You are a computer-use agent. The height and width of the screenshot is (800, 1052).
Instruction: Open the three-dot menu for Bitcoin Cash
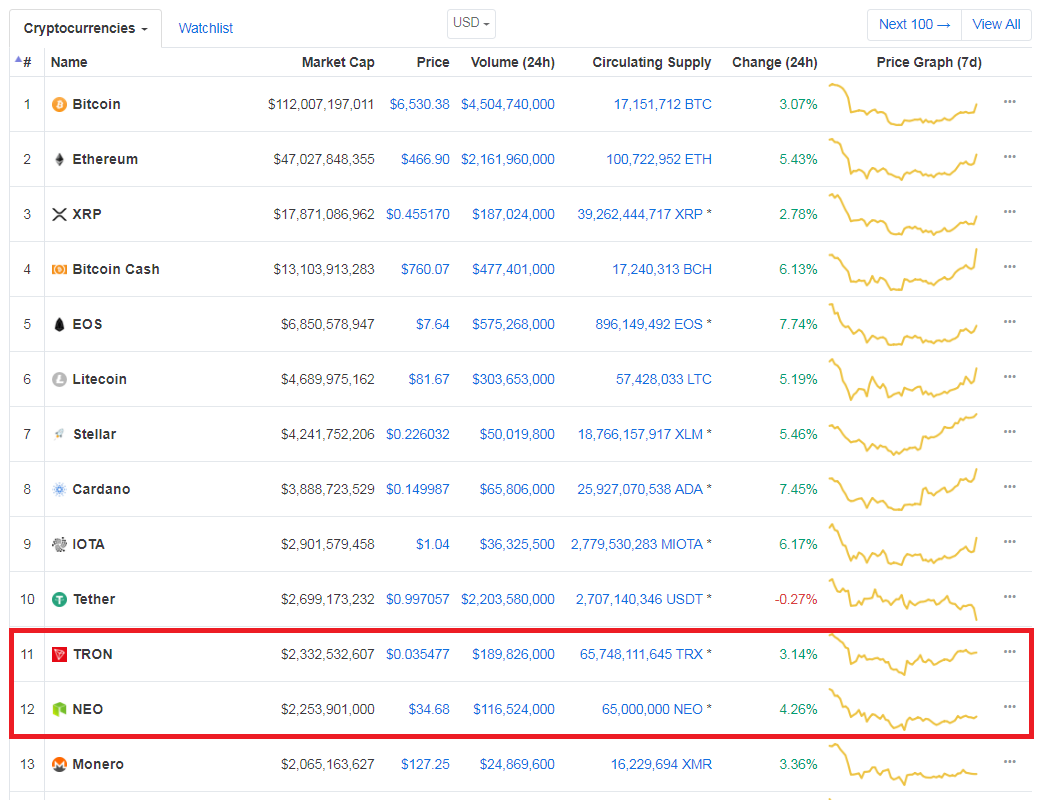point(1010,267)
